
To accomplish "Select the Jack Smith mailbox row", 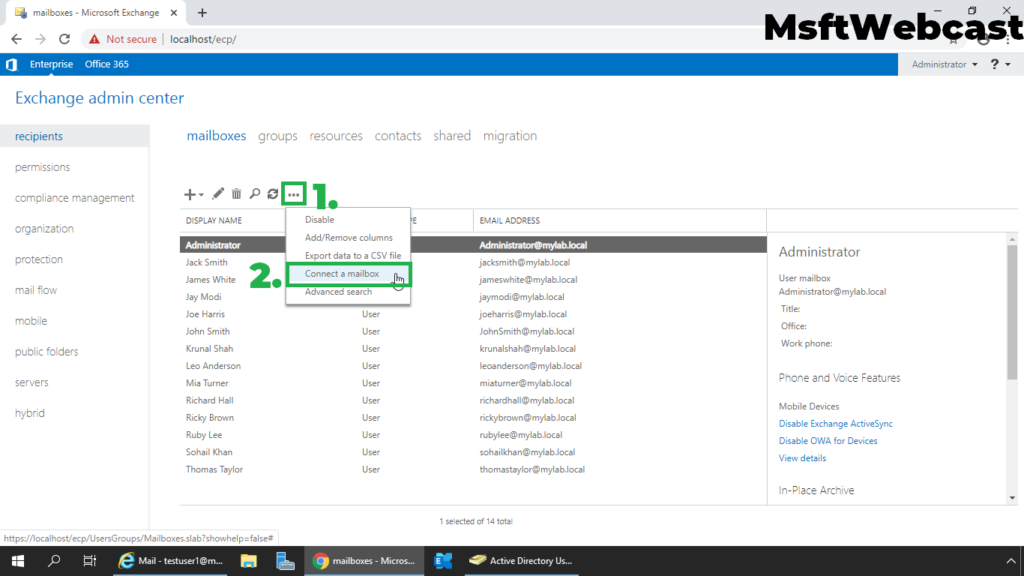I will pos(473,263).
